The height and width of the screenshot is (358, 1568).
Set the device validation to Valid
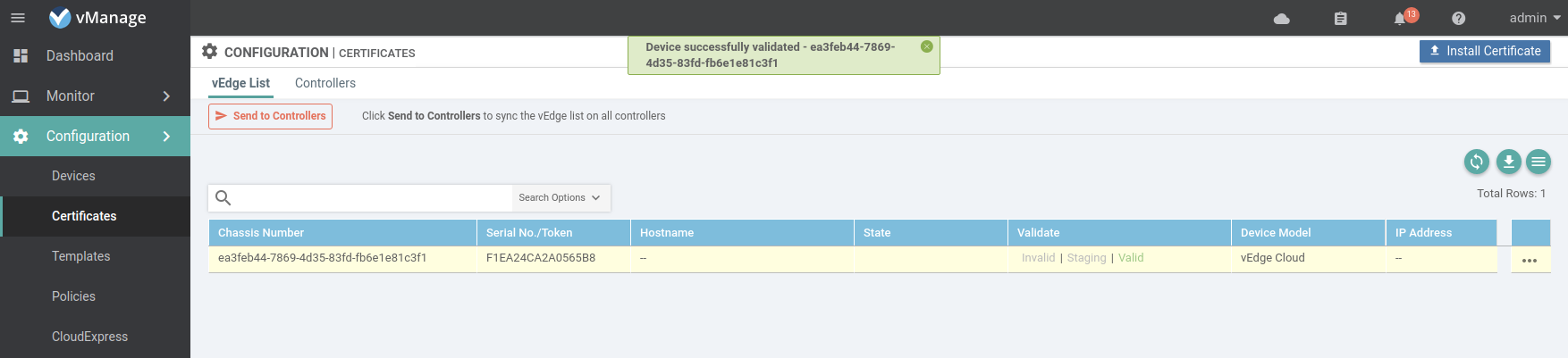[1131, 258]
